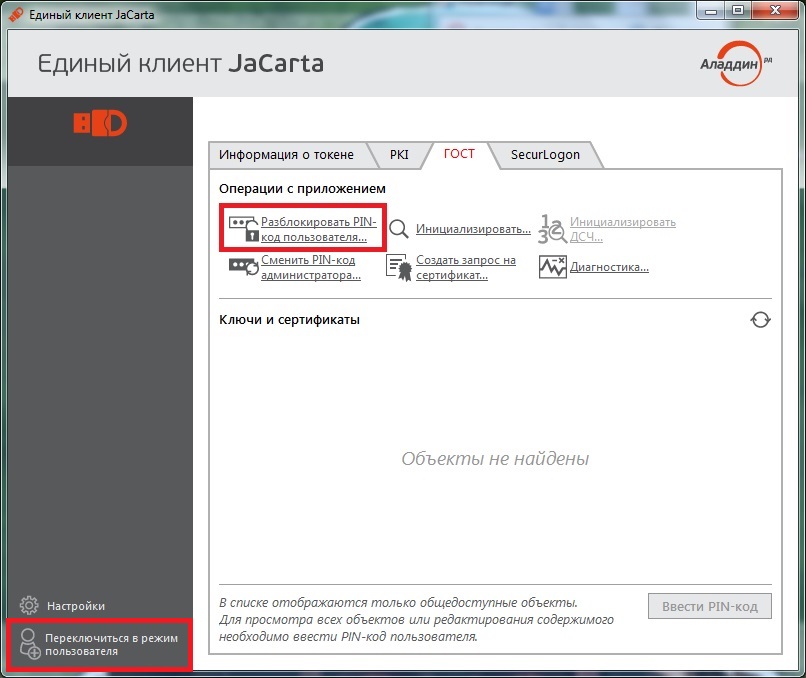Click the note about общедоступные объекты
This screenshot has height=678, width=806.
(416, 619)
